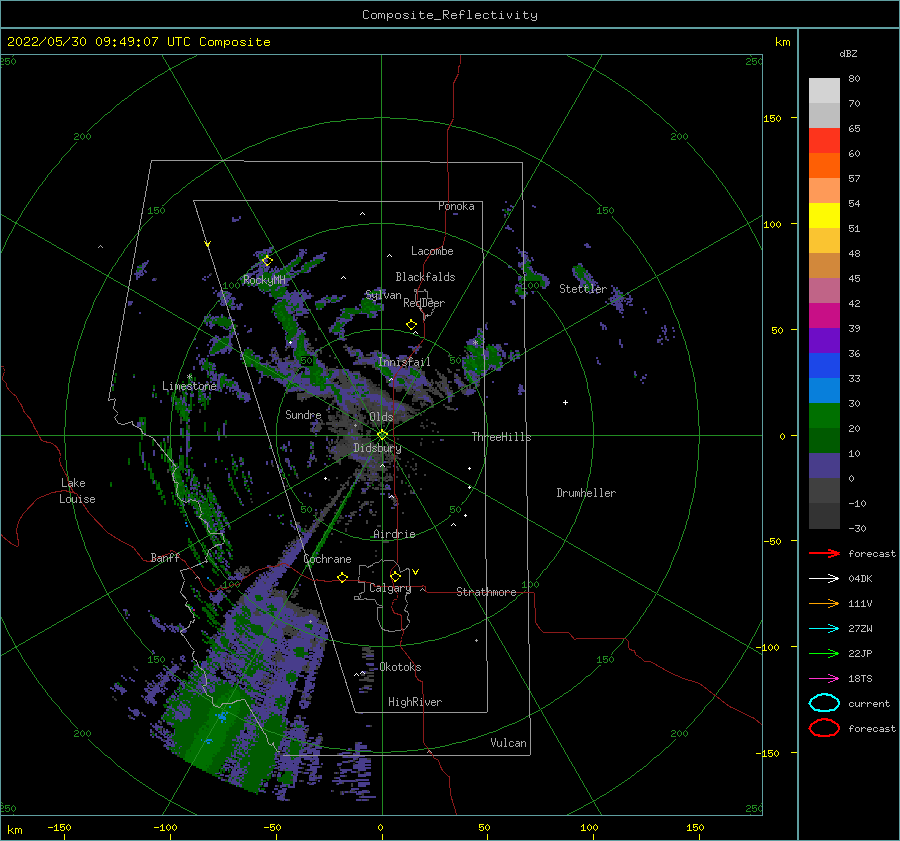Click the Didsbury city label

[x=378, y=448]
